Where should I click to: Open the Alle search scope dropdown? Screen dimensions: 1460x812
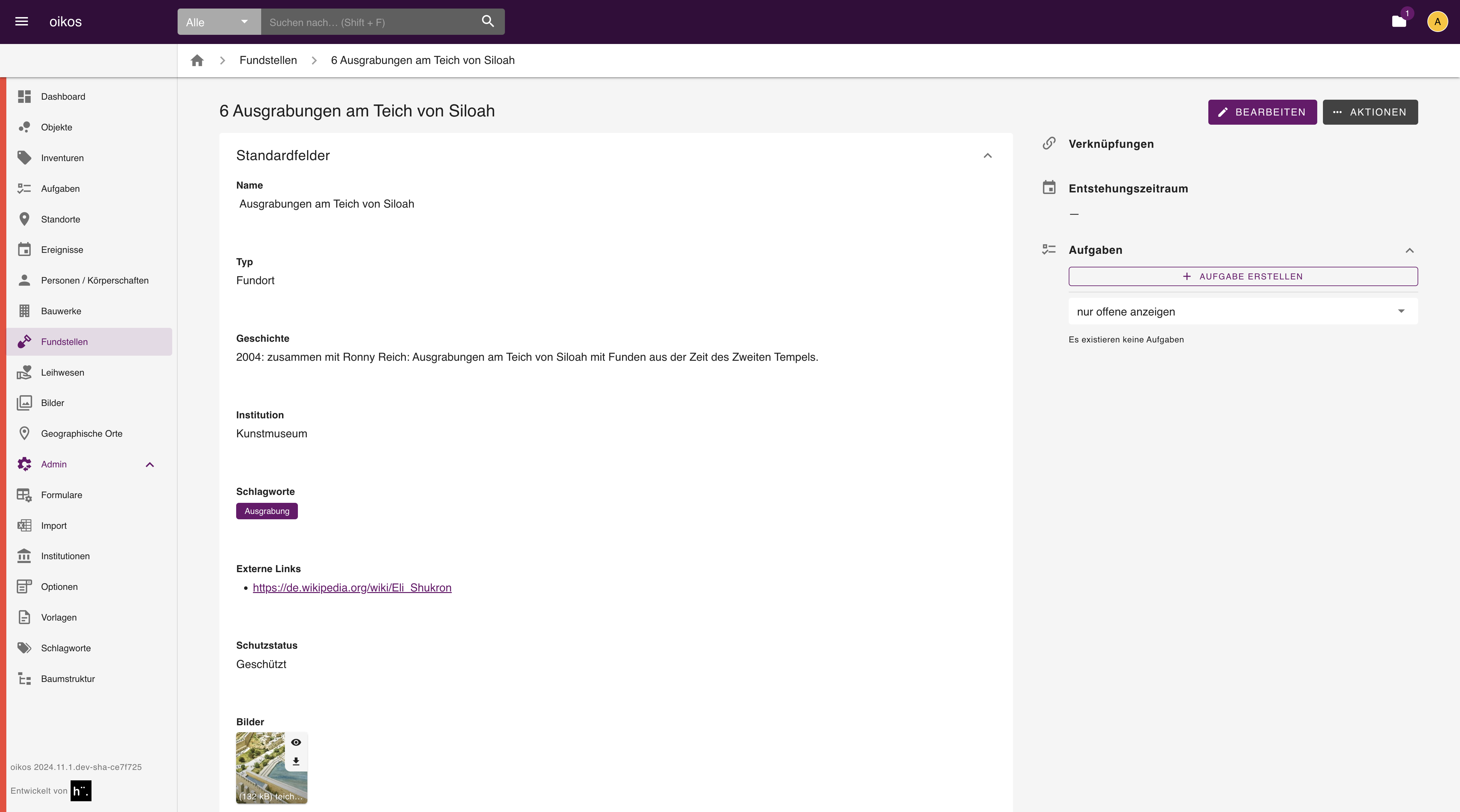point(219,22)
